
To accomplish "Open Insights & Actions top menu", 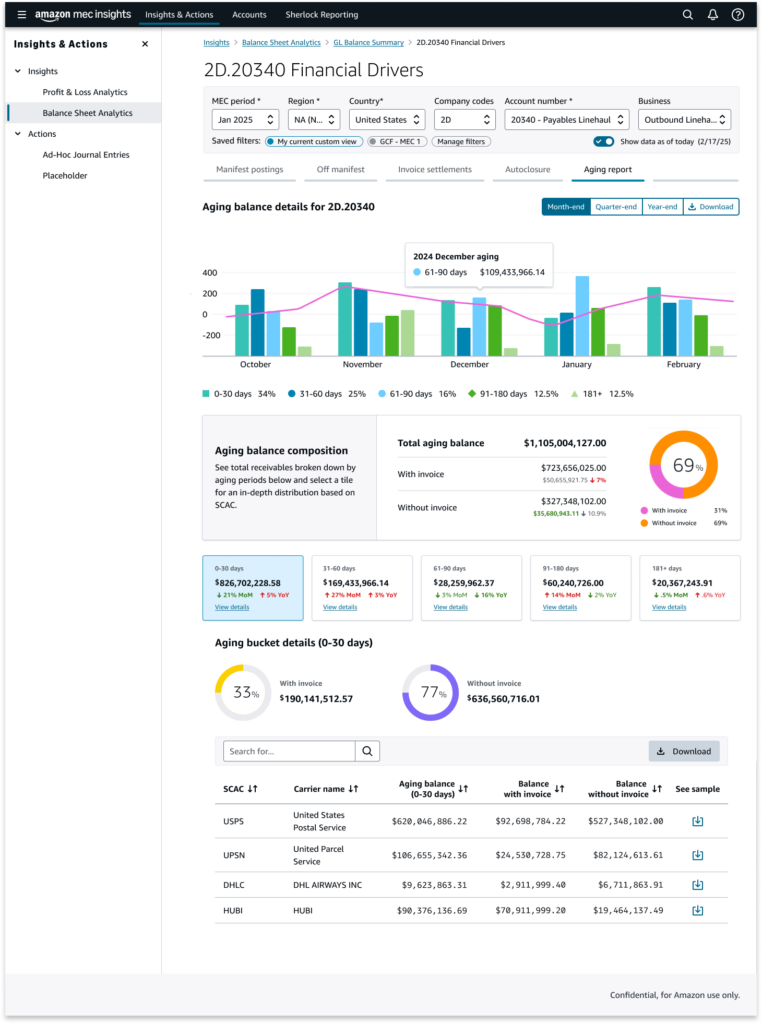I will pos(179,14).
